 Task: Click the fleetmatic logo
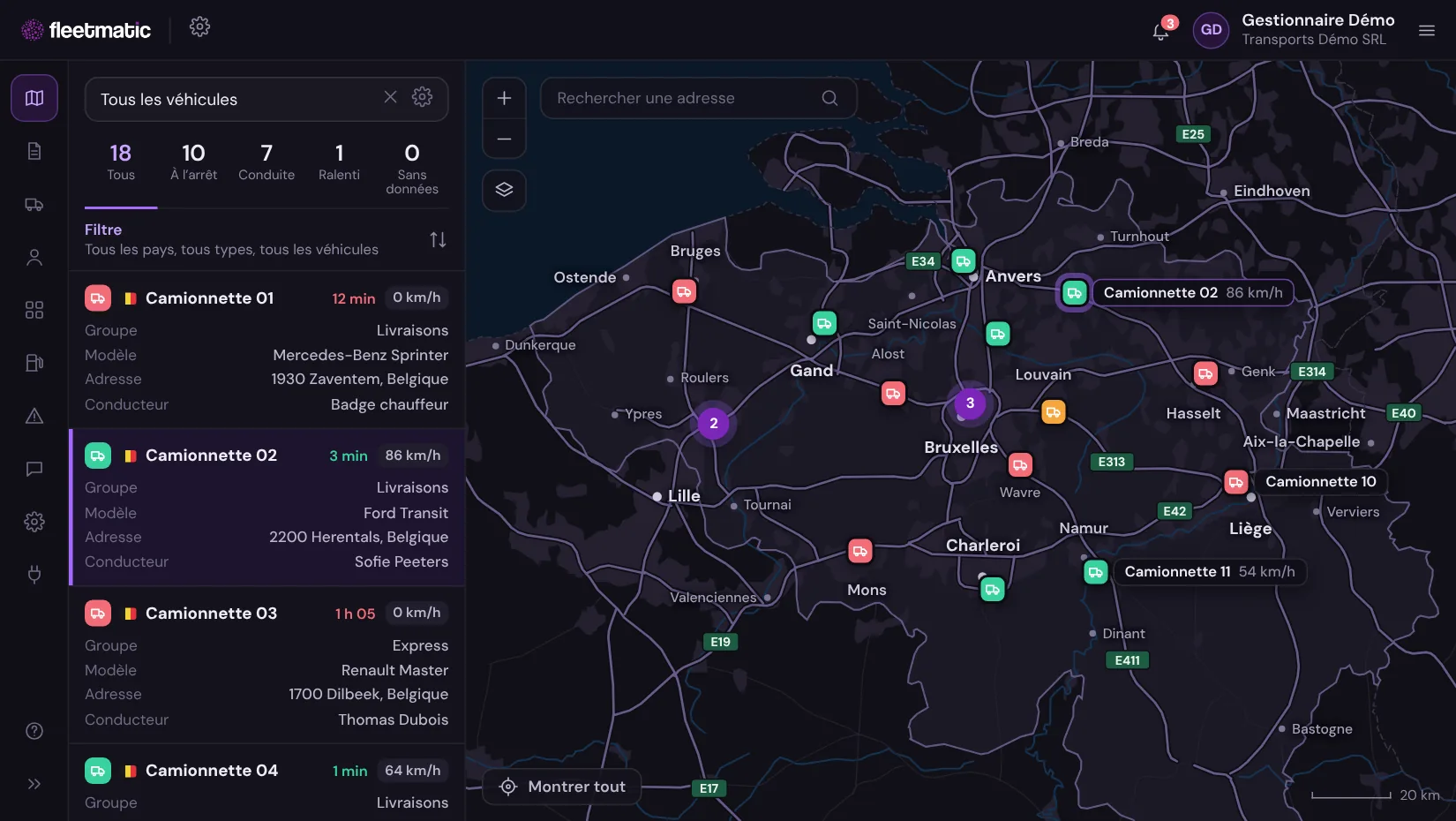pos(86,30)
